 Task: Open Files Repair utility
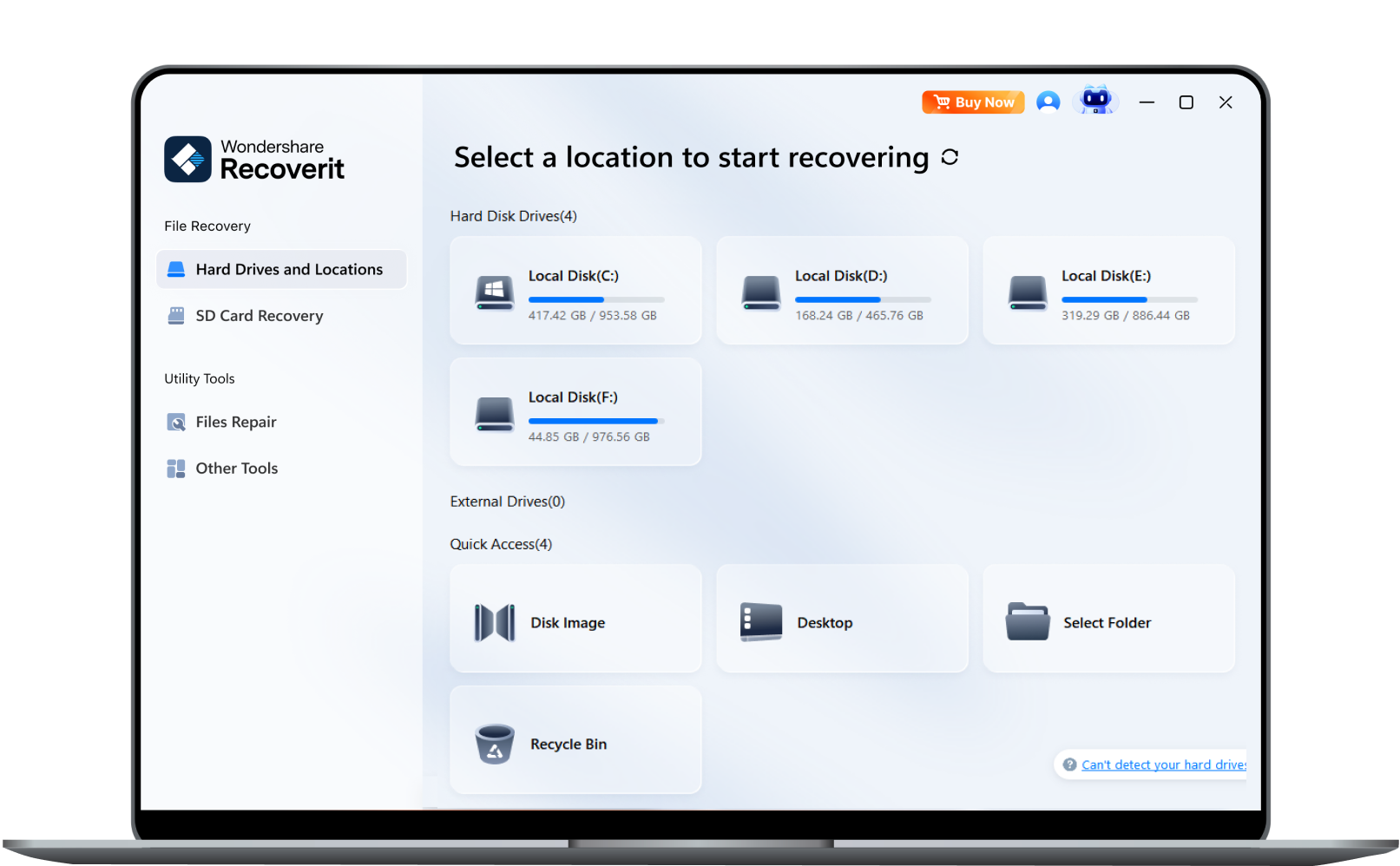(235, 423)
